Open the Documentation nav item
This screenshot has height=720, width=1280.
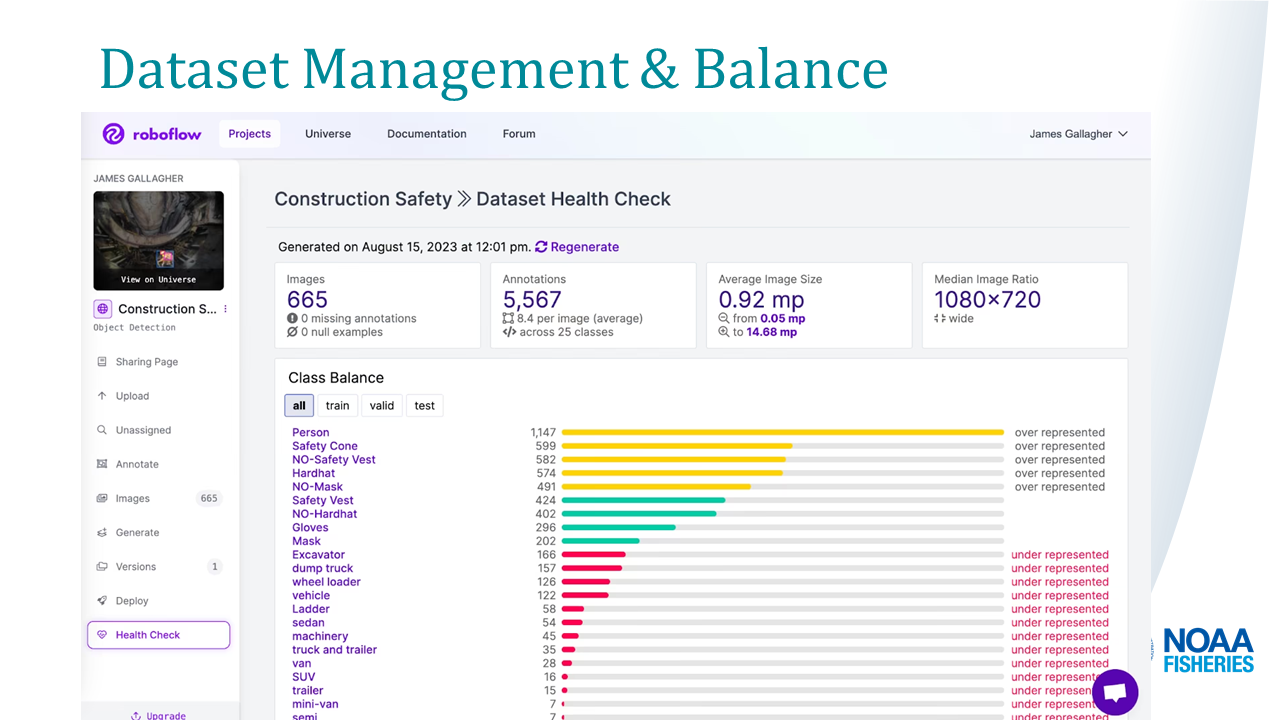click(427, 134)
